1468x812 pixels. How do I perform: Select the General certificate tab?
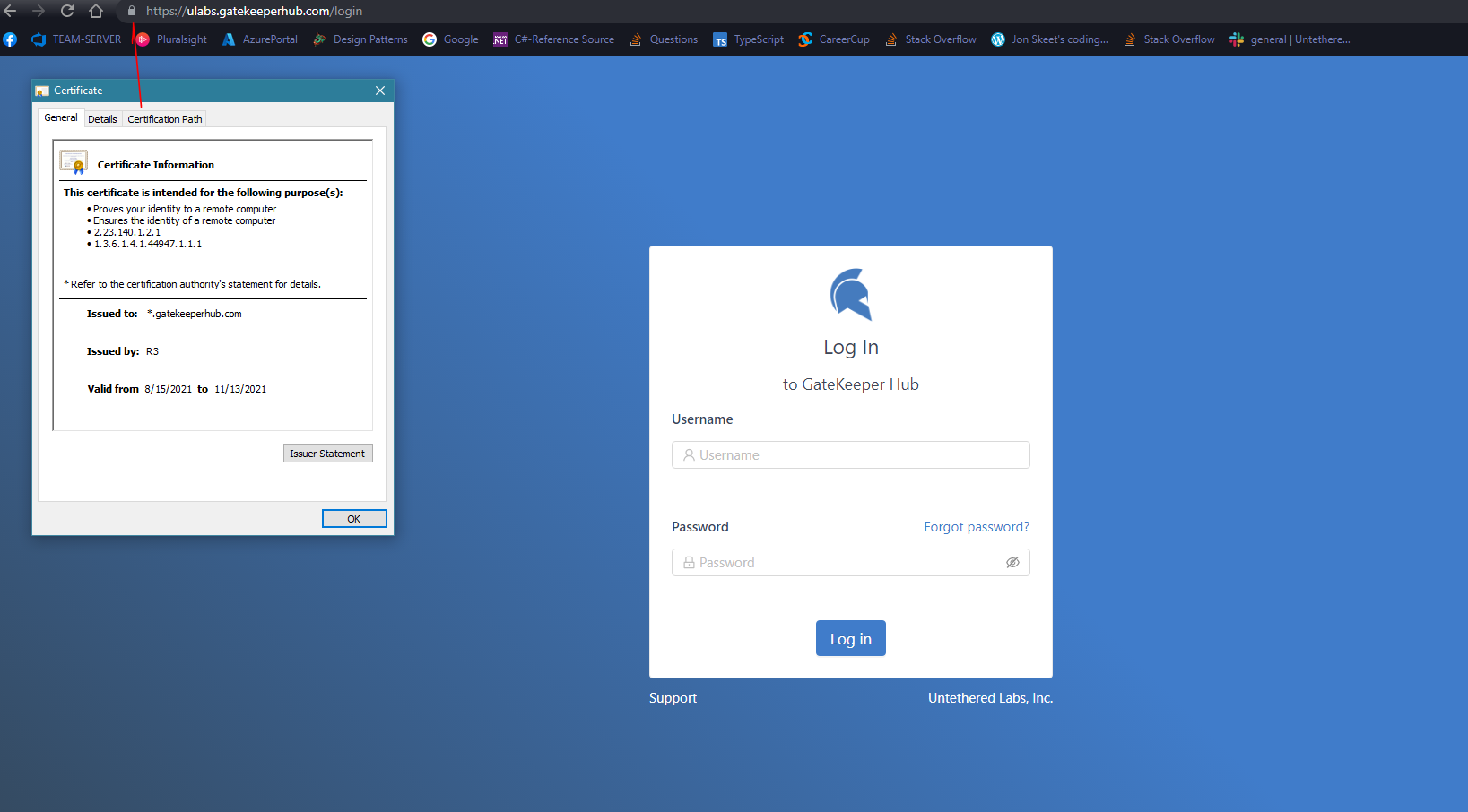click(61, 118)
